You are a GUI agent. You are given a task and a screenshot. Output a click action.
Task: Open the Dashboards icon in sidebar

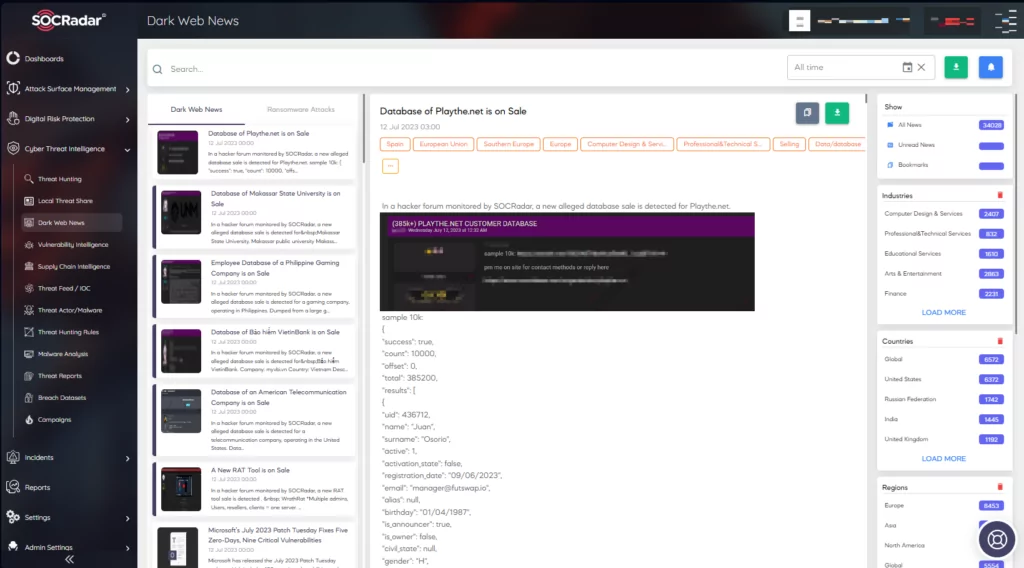coord(13,58)
